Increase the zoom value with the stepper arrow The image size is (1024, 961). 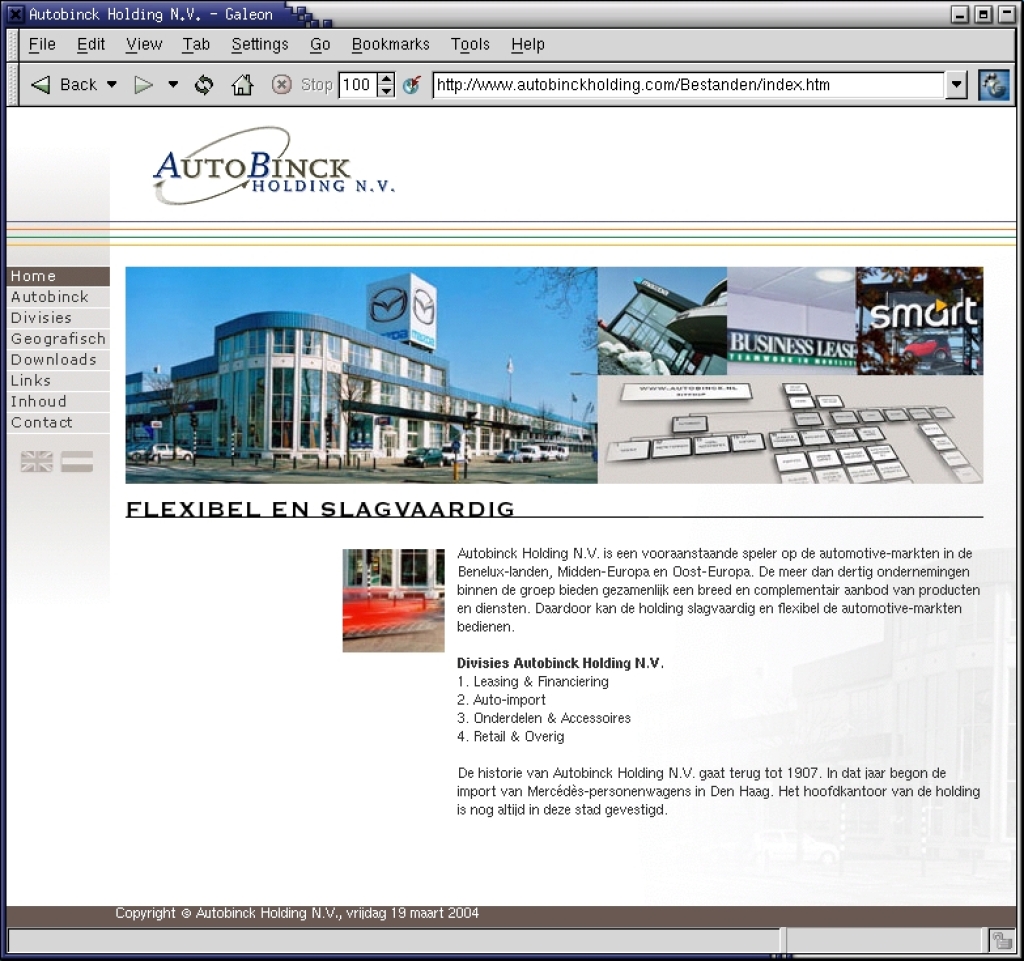[x=385, y=79]
